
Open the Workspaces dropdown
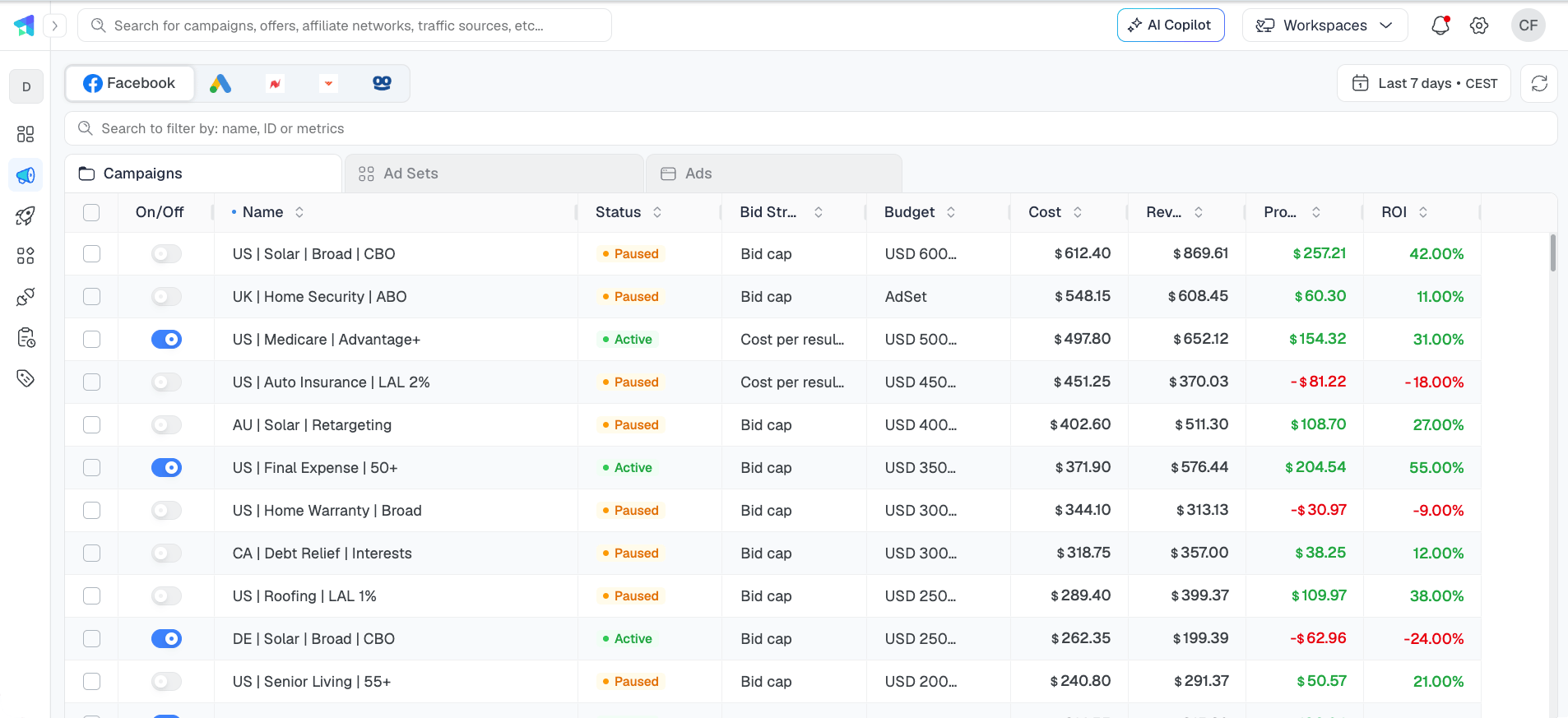1324,25
